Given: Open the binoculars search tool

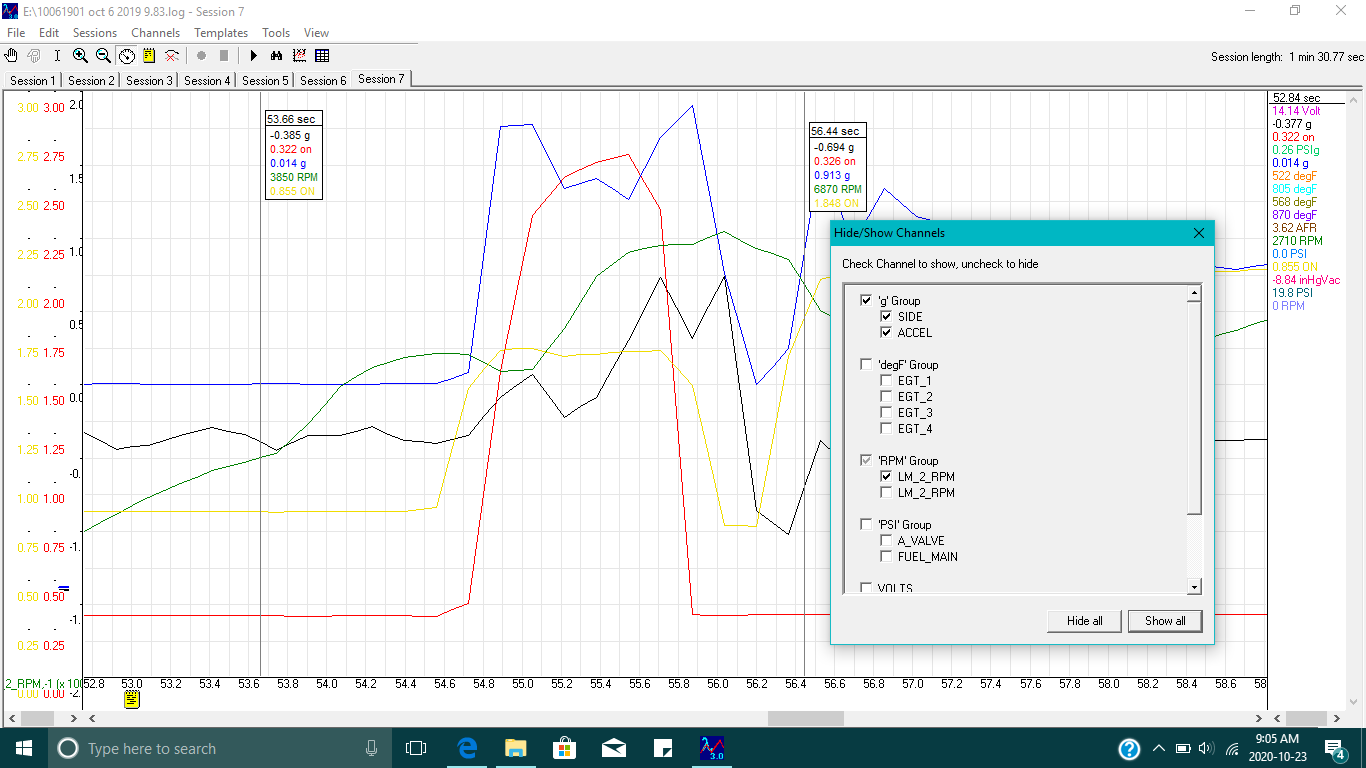Looking at the screenshot, I should click(276, 56).
